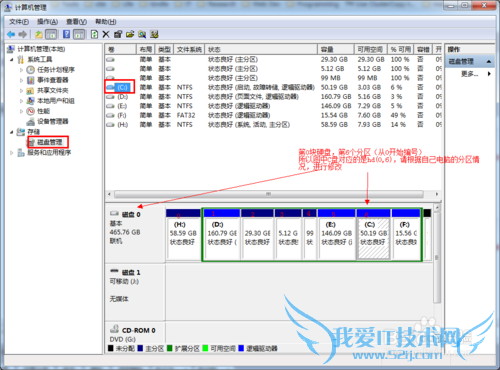Image resolution: width=500 pixels, height=370 pixels.
Task: Select the (C:) volume row in list
Action: pyautogui.click(x=273, y=87)
